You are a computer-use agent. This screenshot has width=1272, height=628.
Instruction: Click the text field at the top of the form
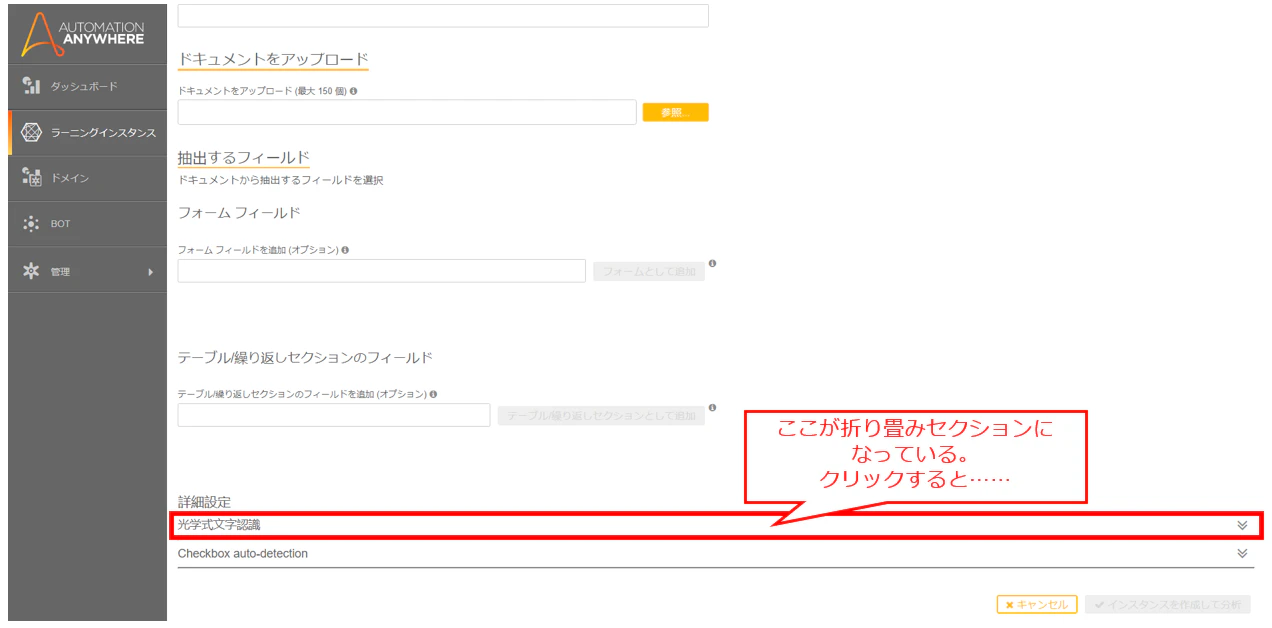point(443,15)
